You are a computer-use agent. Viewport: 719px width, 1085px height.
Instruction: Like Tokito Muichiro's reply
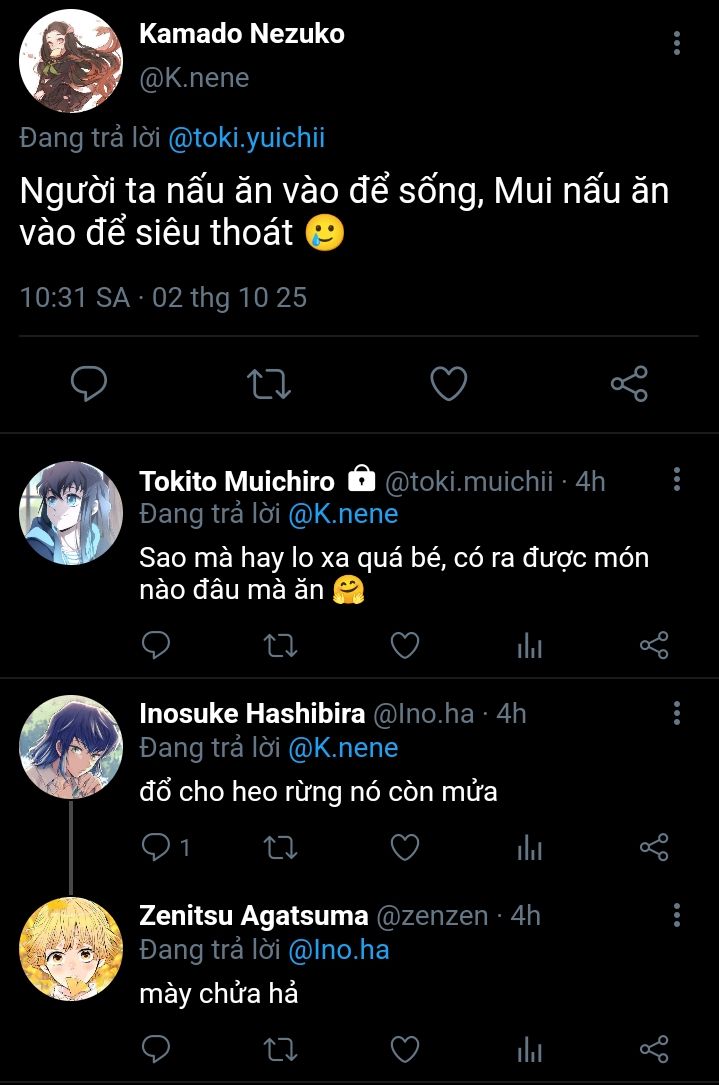coord(404,646)
